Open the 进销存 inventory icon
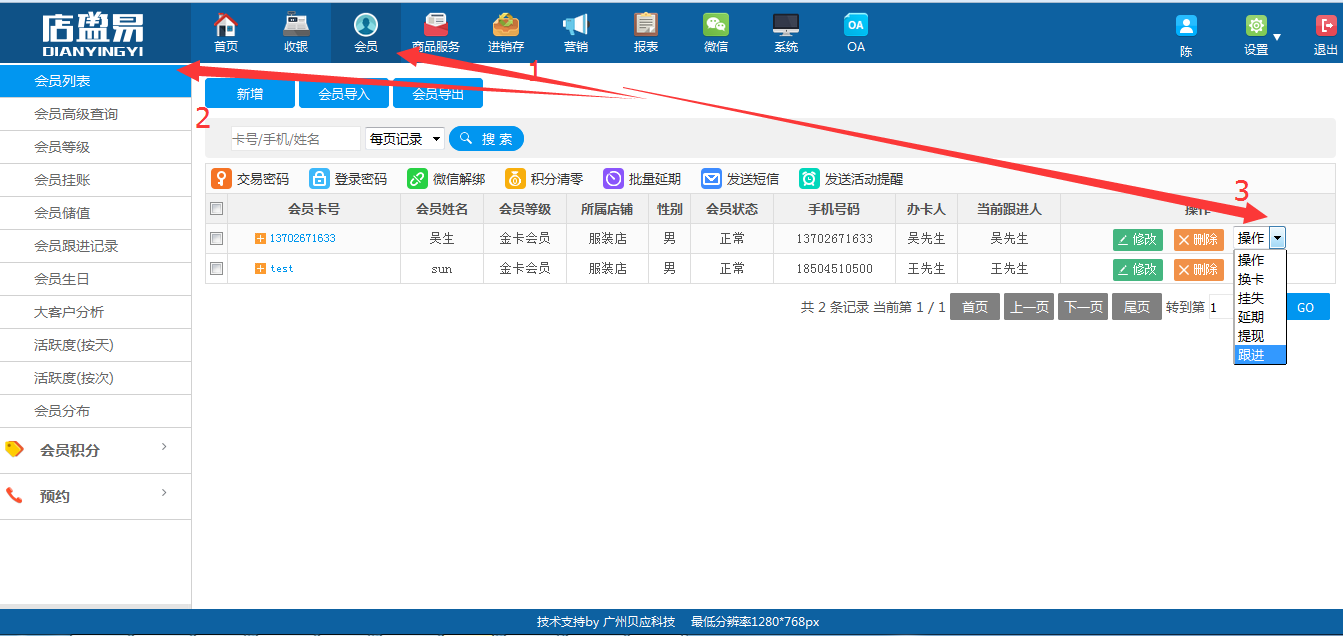The image size is (1343, 636). [506, 25]
